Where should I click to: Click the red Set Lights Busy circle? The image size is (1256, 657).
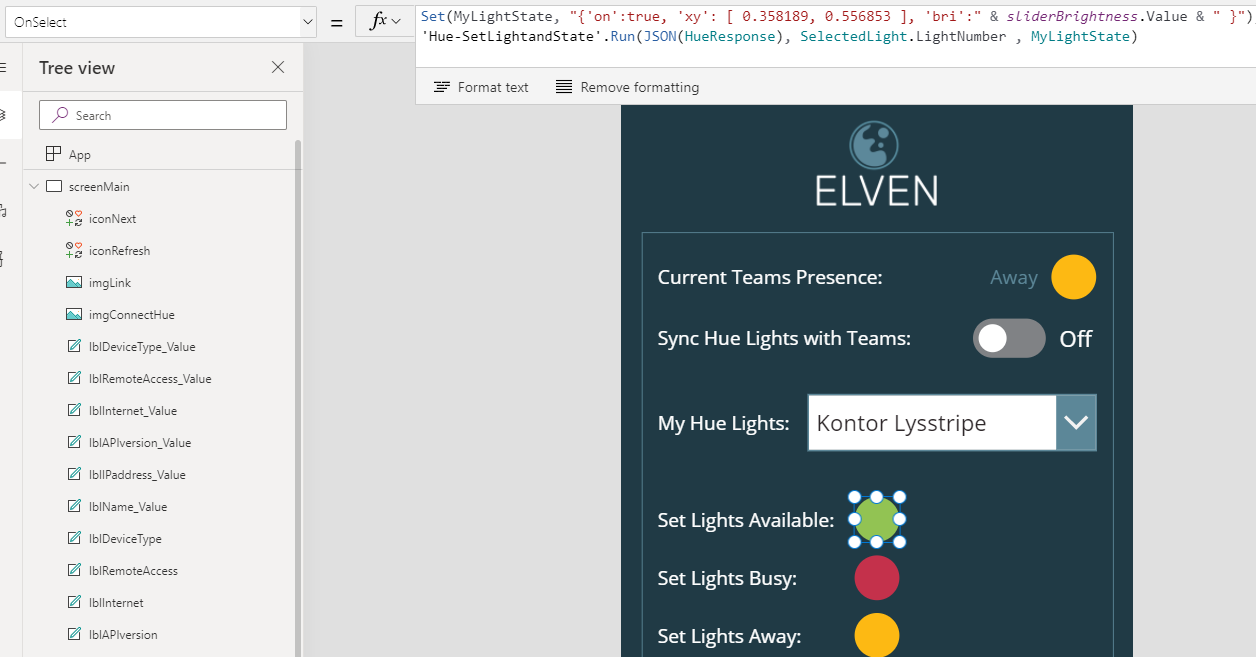pyautogui.click(x=877, y=578)
